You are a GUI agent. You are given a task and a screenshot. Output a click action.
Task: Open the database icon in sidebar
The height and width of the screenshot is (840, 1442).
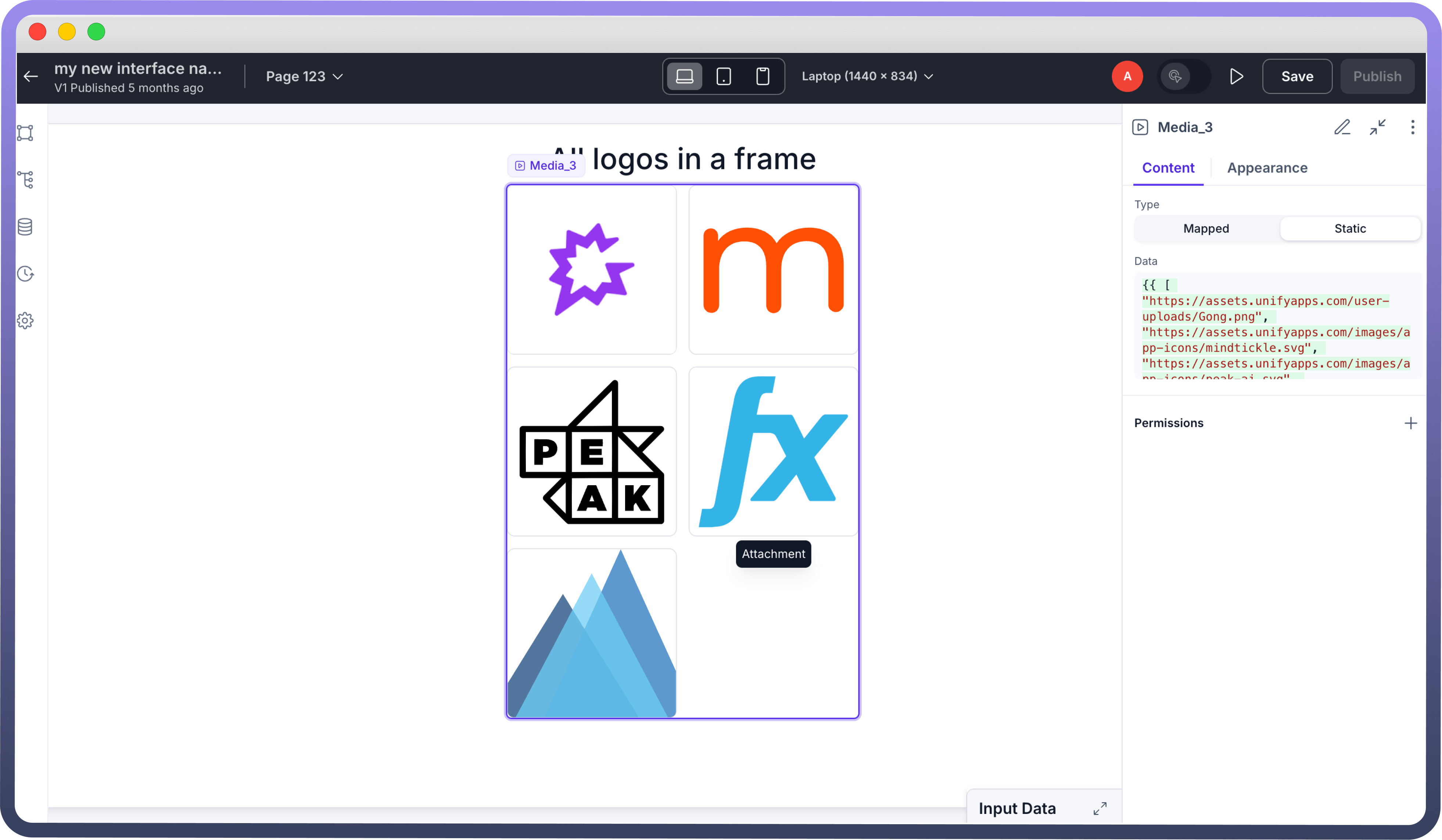click(25, 227)
